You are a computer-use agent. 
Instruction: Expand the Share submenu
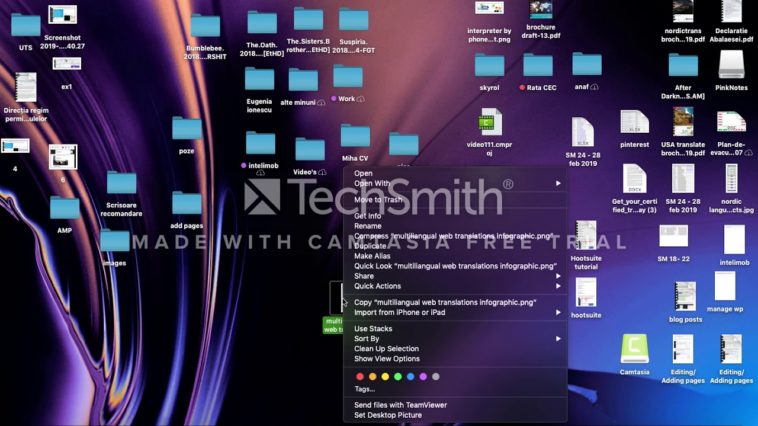point(364,276)
